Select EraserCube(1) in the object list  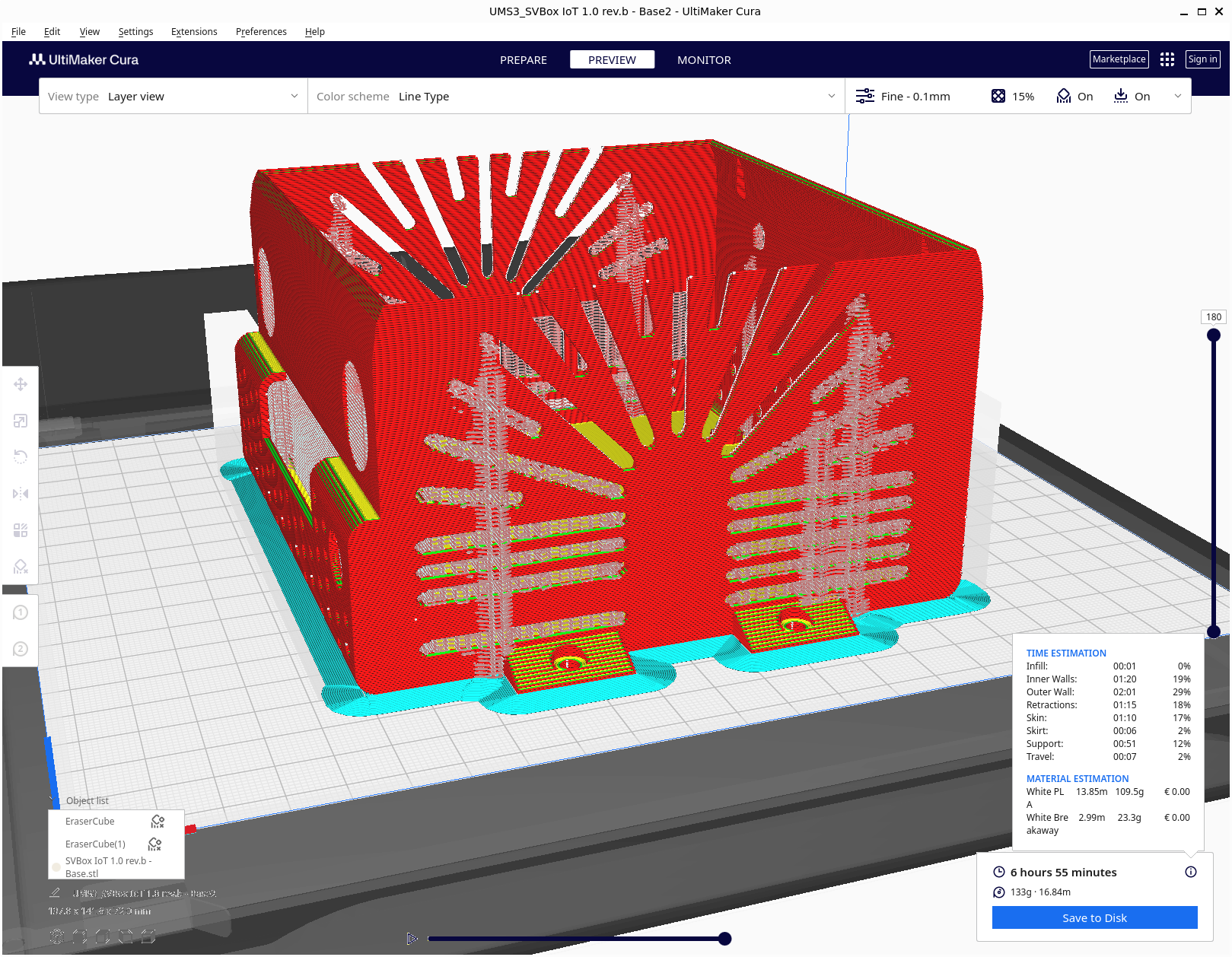pyautogui.click(x=116, y=844)
